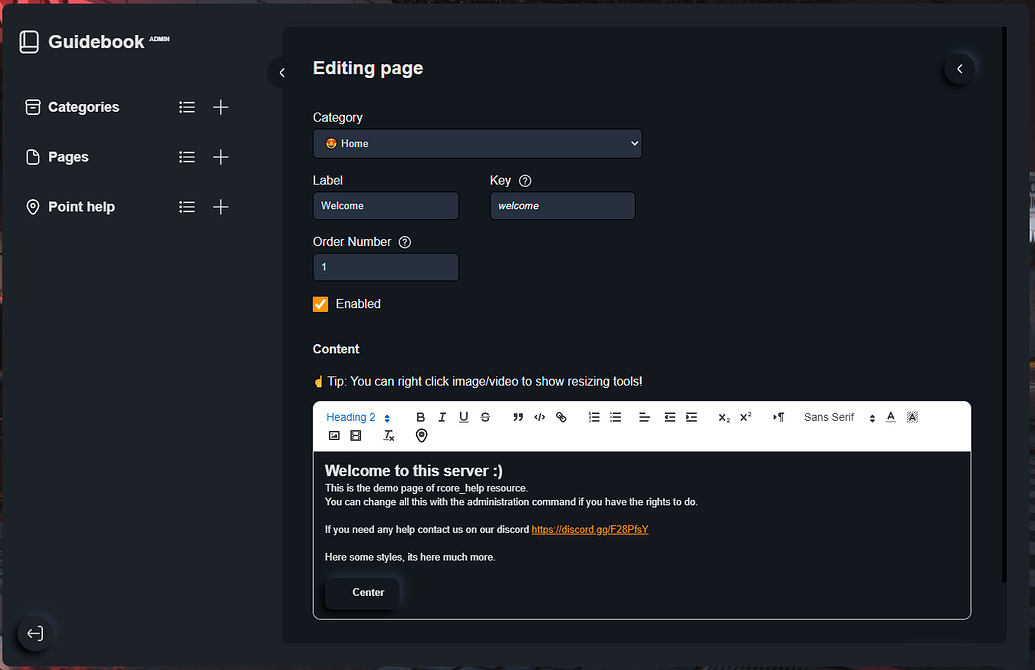Insert a map point with the pin icon
Viewport: 1035px width, 670px height.
(x=421, y=435)
